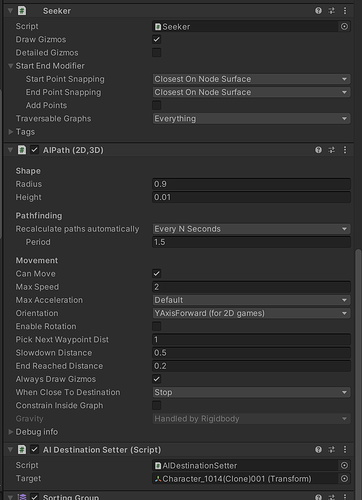362x500 pixels.
Task: Click the Max Speed input field
Action: (251, 287)
